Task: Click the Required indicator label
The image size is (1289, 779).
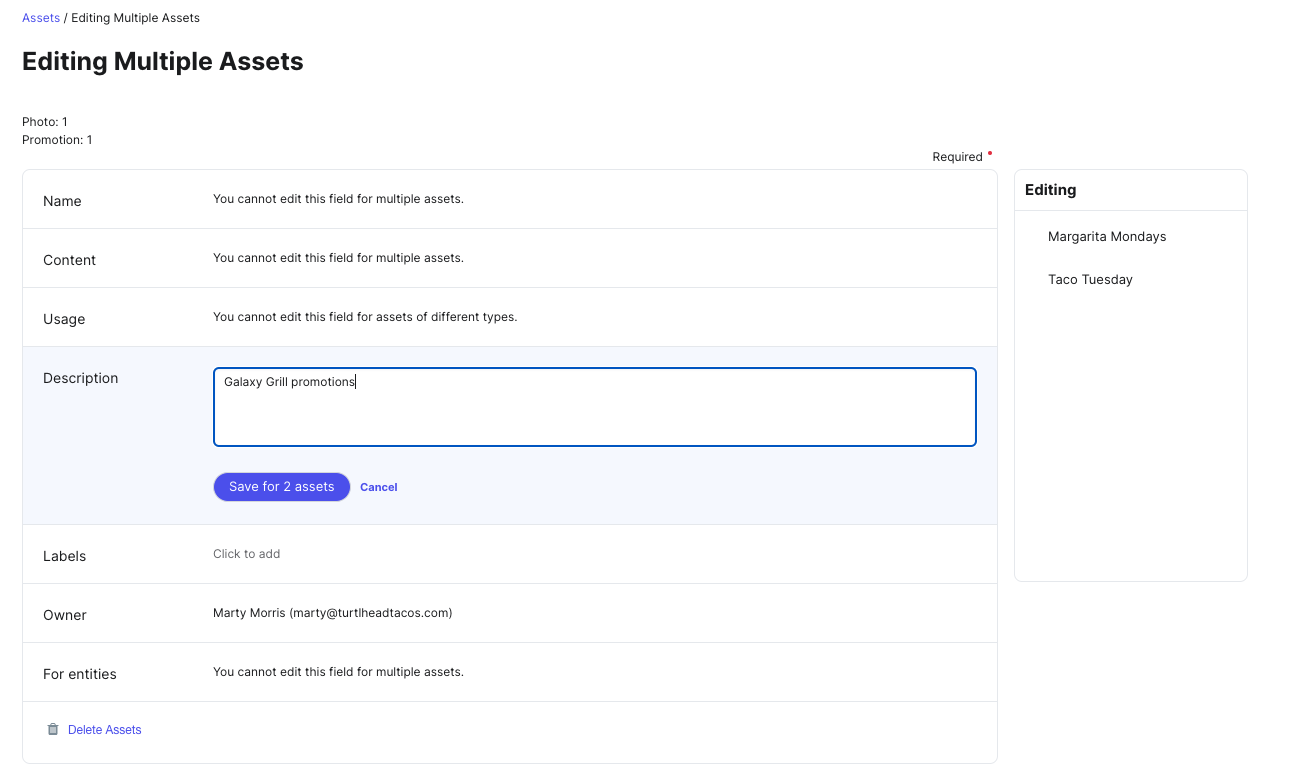Action: point(957,157)
